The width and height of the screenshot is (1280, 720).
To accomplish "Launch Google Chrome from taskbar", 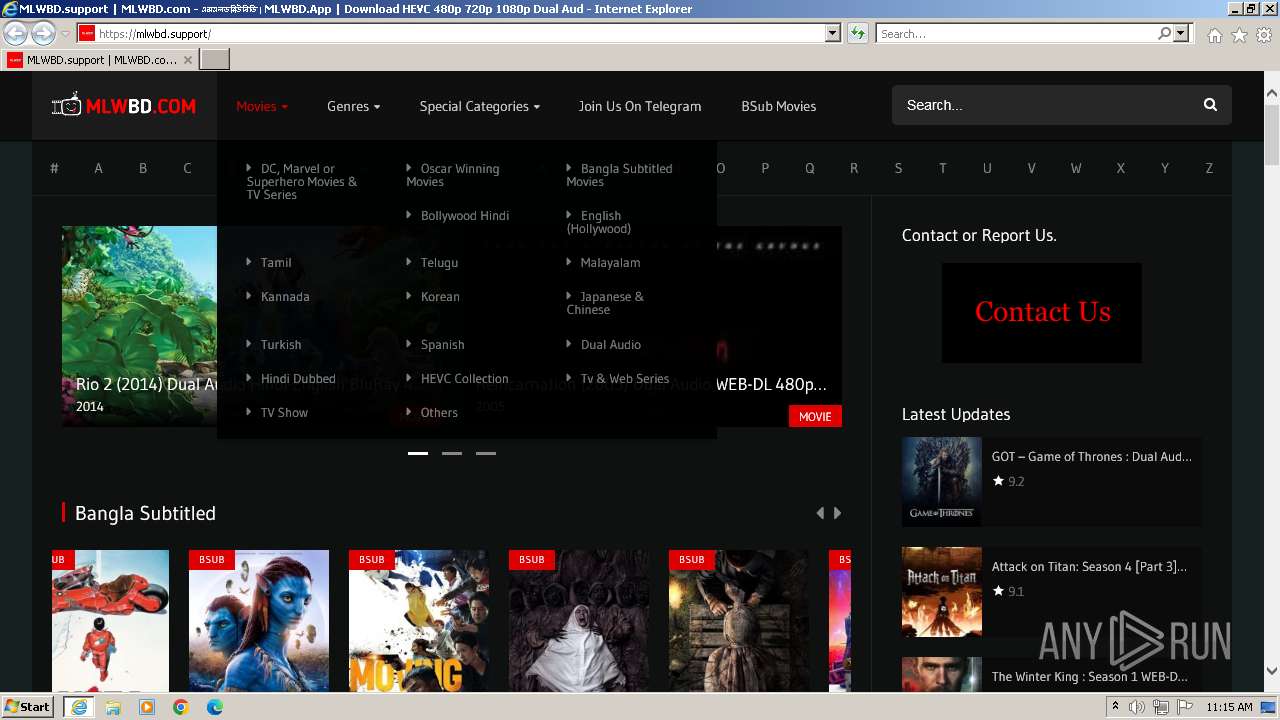I will [x=181, y=707].
